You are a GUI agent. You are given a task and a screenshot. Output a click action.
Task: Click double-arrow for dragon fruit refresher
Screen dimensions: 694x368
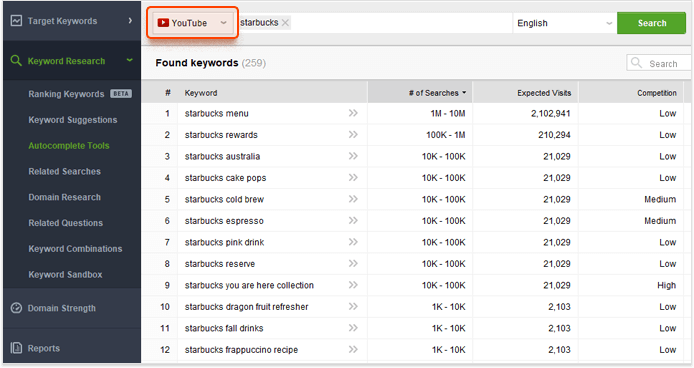pos(353,306)
